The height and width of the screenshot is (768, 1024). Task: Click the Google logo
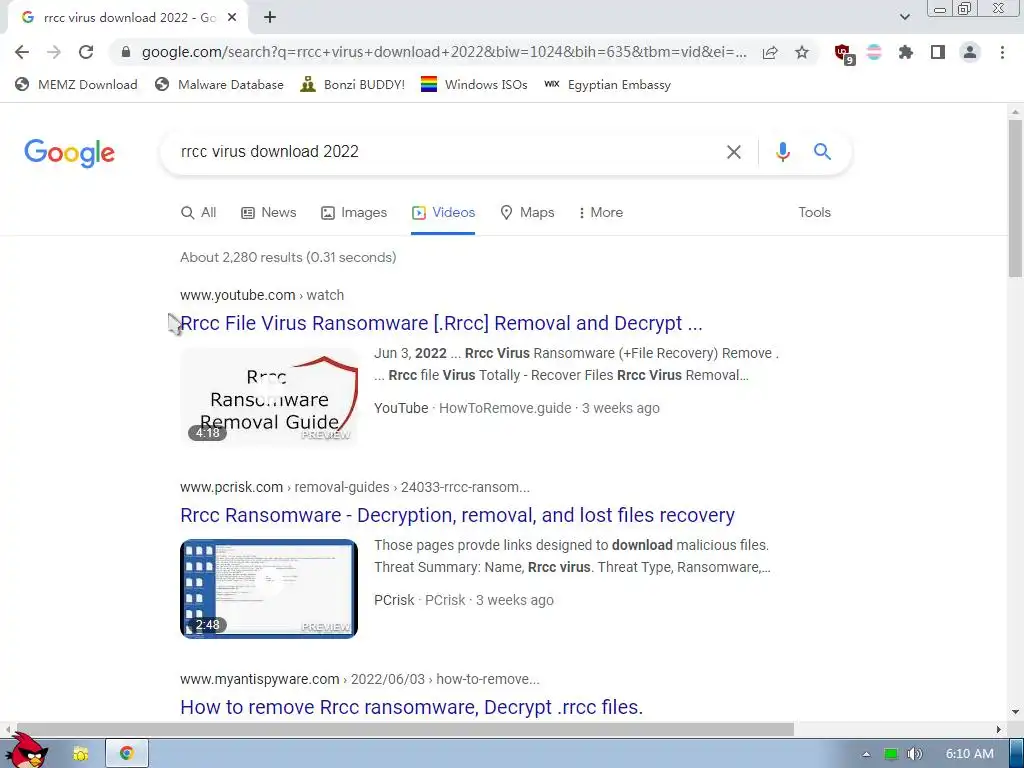pos(69,153)
